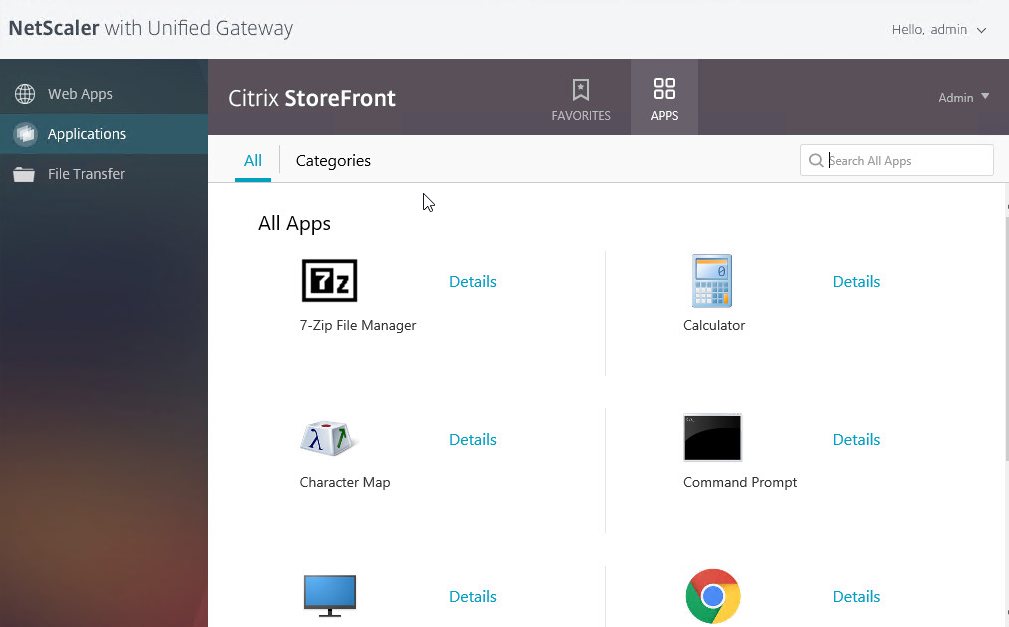This screenshot has width=1009, height=627.
Task: Click the Calculator app name
Action: 714,325
